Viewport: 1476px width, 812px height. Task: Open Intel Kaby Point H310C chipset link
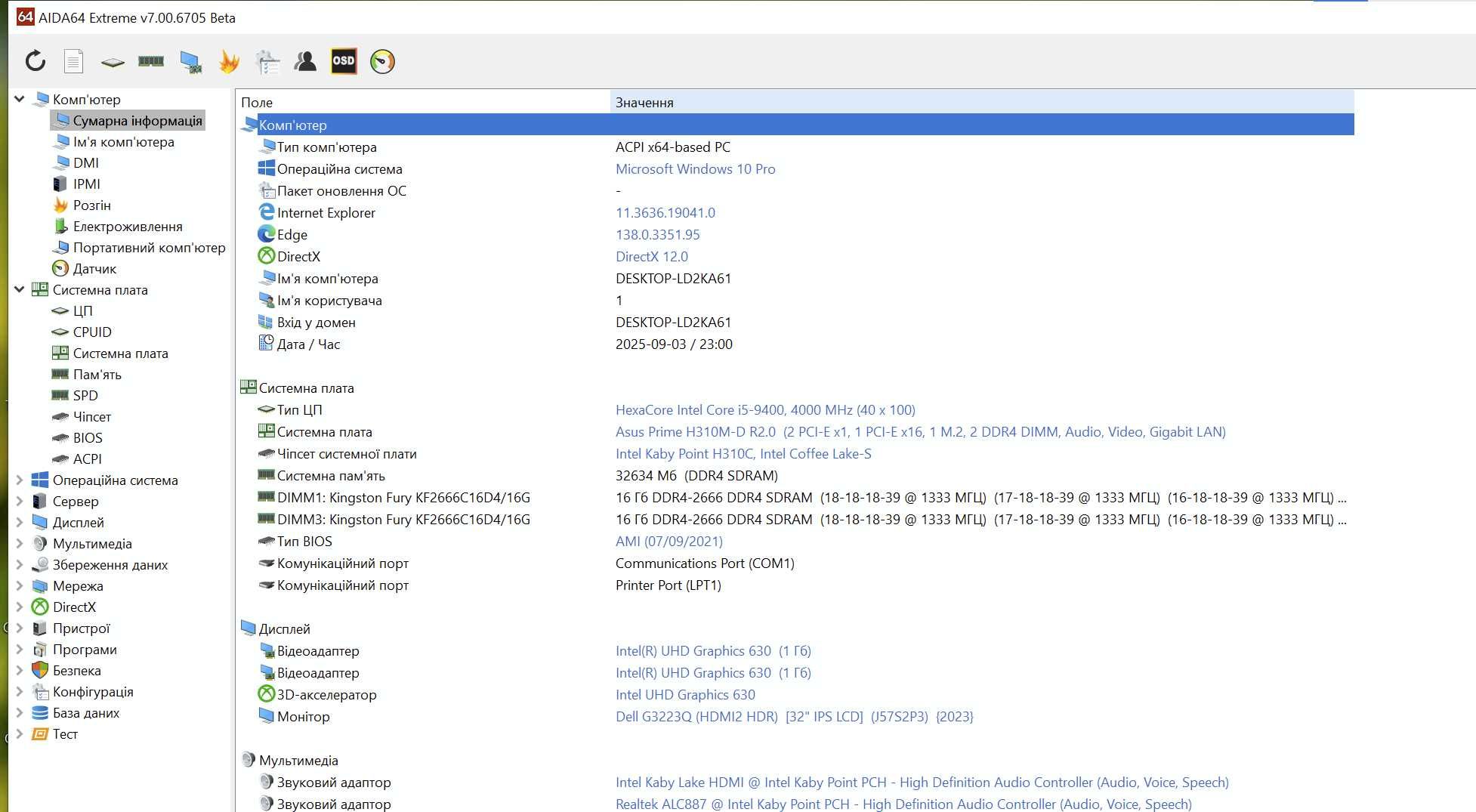tap(743, 454)
